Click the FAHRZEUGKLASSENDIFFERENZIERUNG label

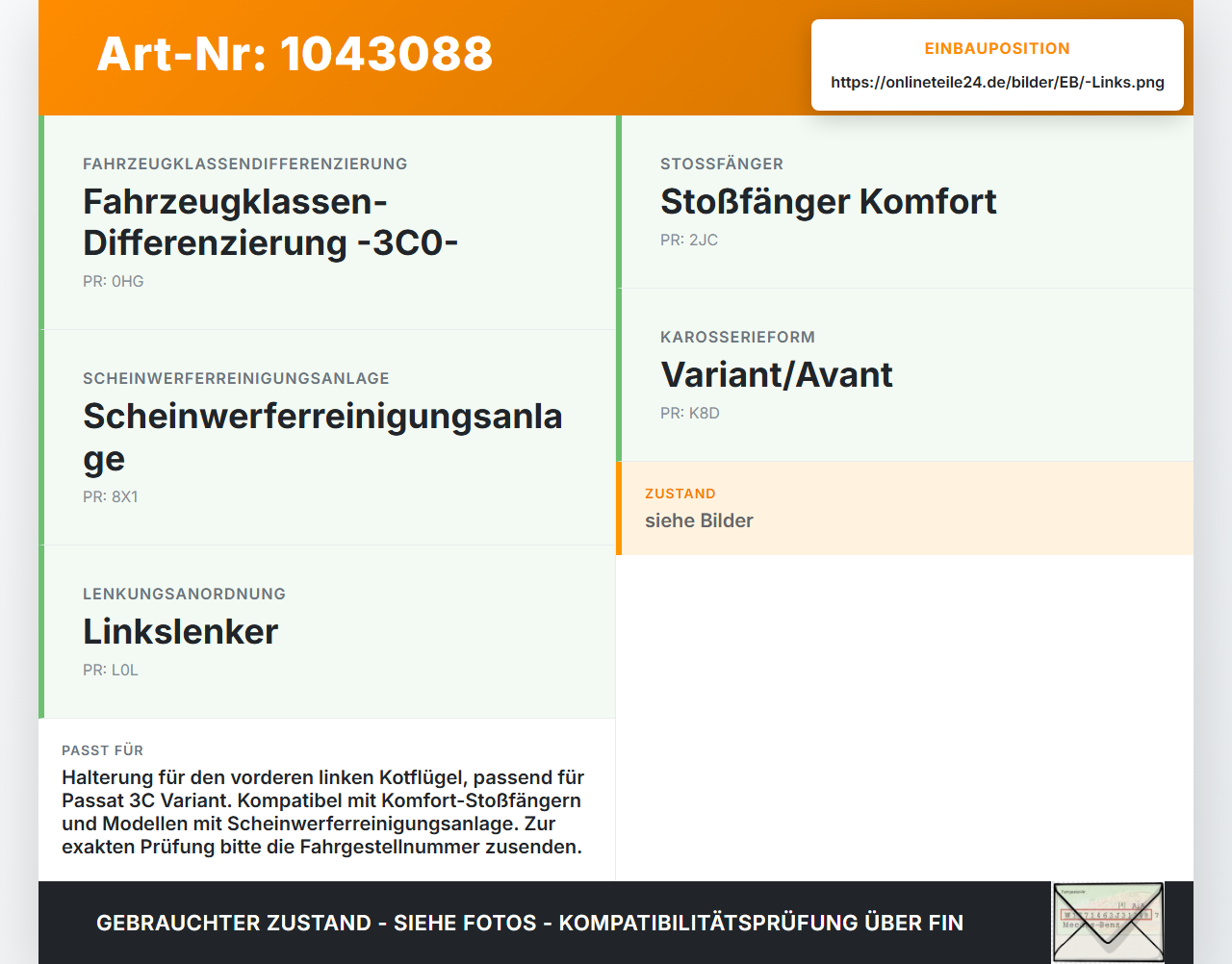[x=245, y=165]
